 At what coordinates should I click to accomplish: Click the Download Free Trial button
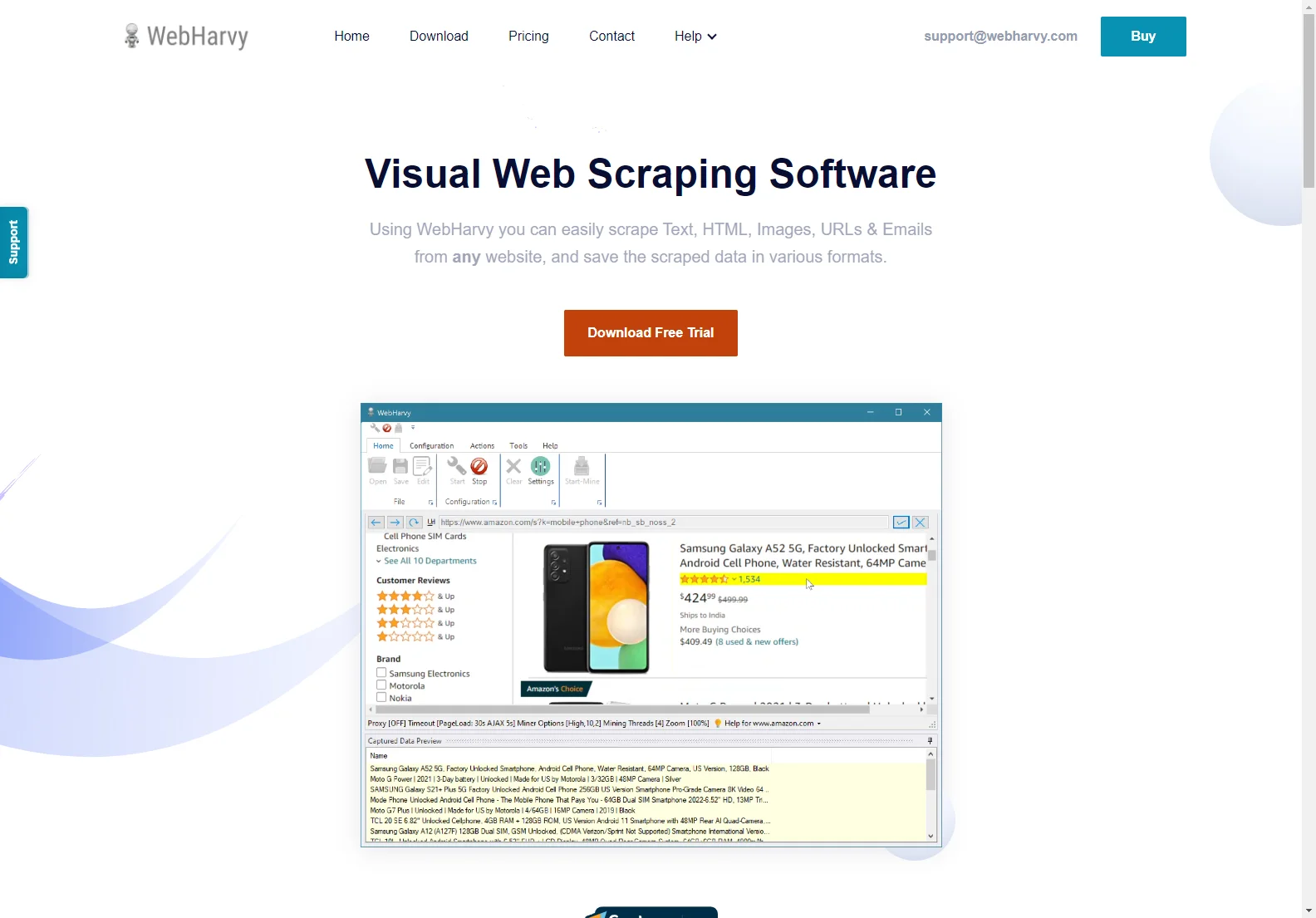(x=651, y=333)
